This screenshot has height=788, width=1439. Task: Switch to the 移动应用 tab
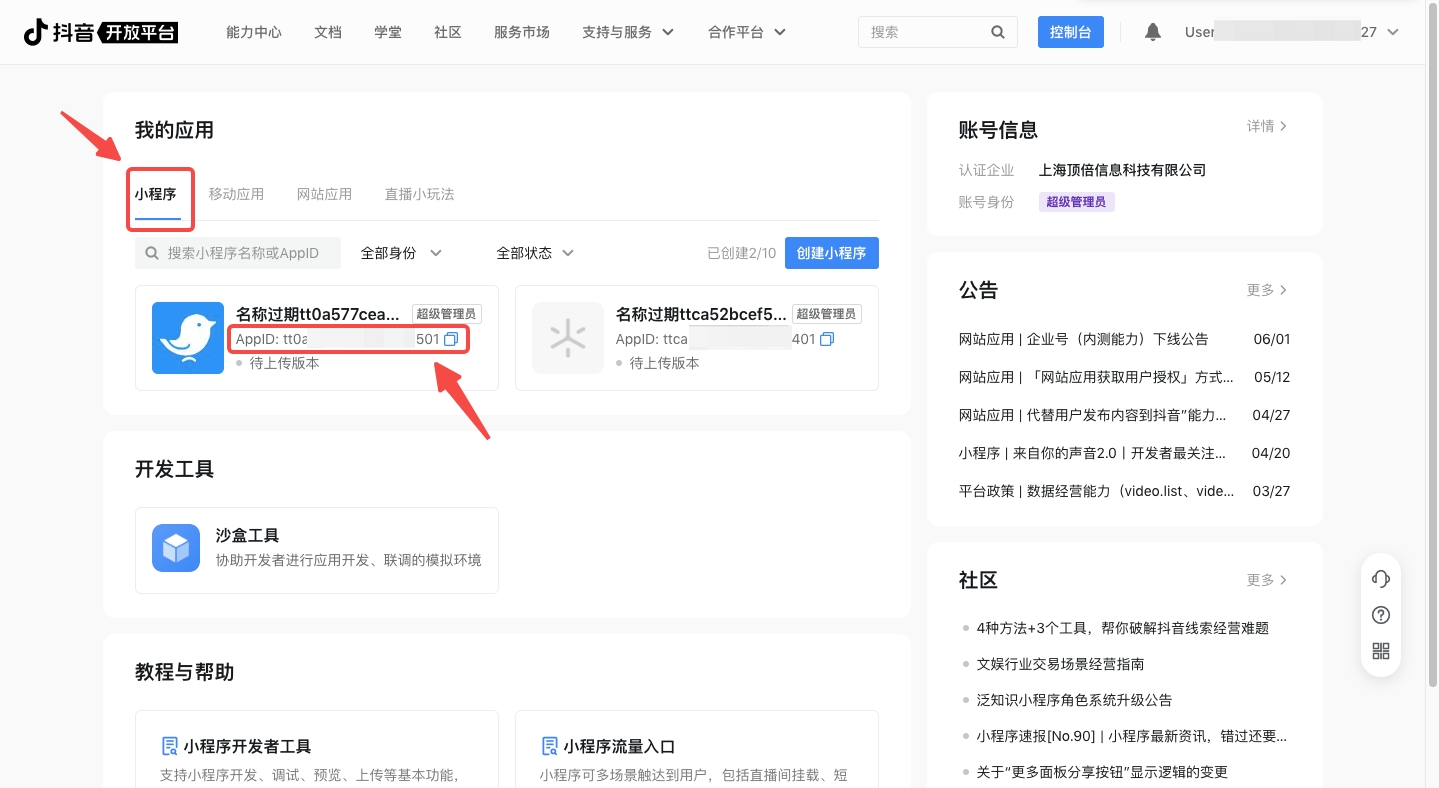[x=236, y=194]
